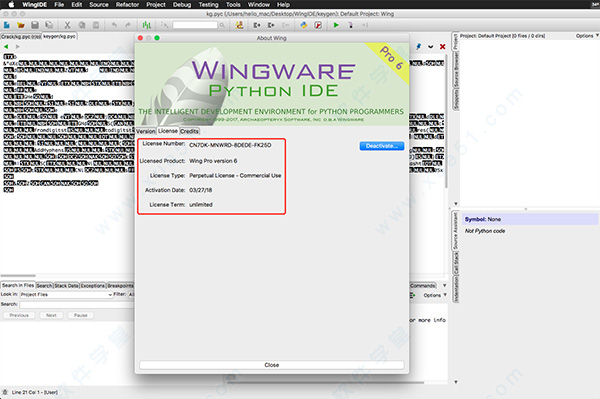This screenshot has height=399, width=600.
Task: Click the Redo arrow icon
Action: coord(128,25)
